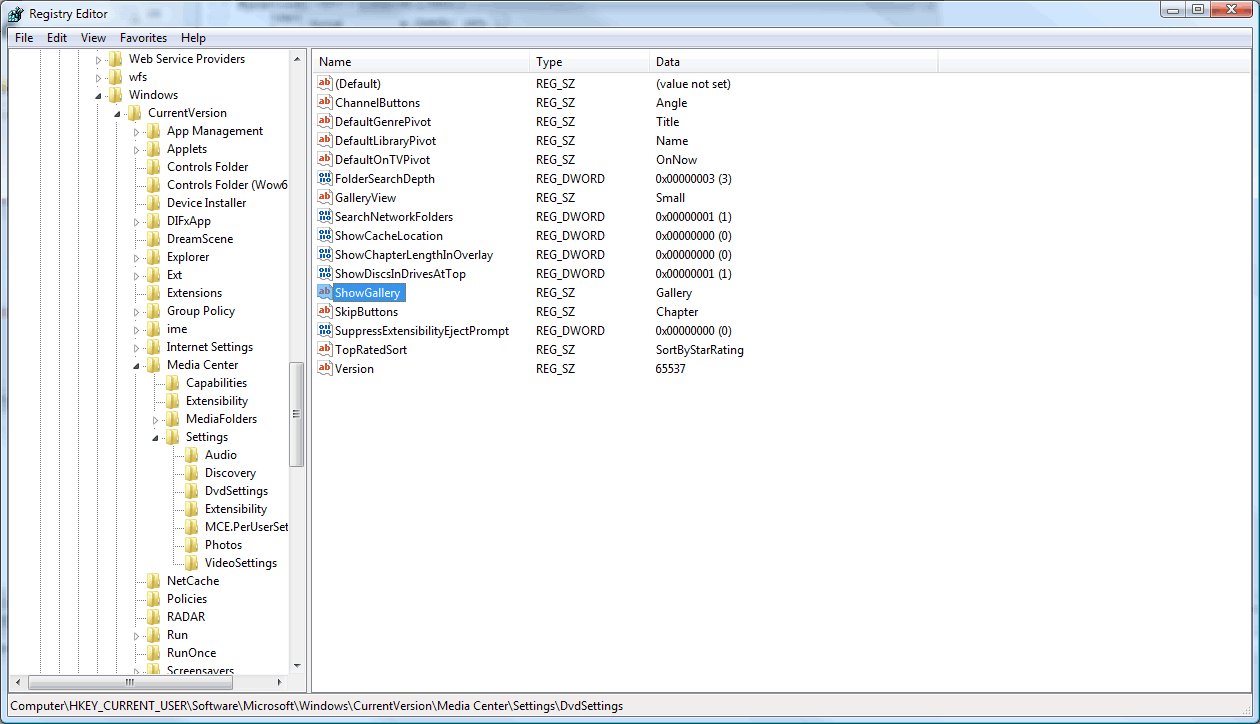The height and width of the screenshot is (724, 1260).
Task: Click the Capabilities folder icon
Action: (173, 383)
